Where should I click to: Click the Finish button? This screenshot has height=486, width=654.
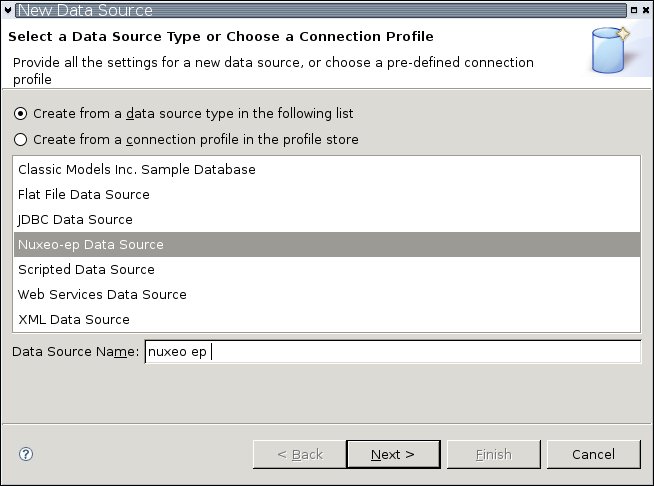[493, 454]
